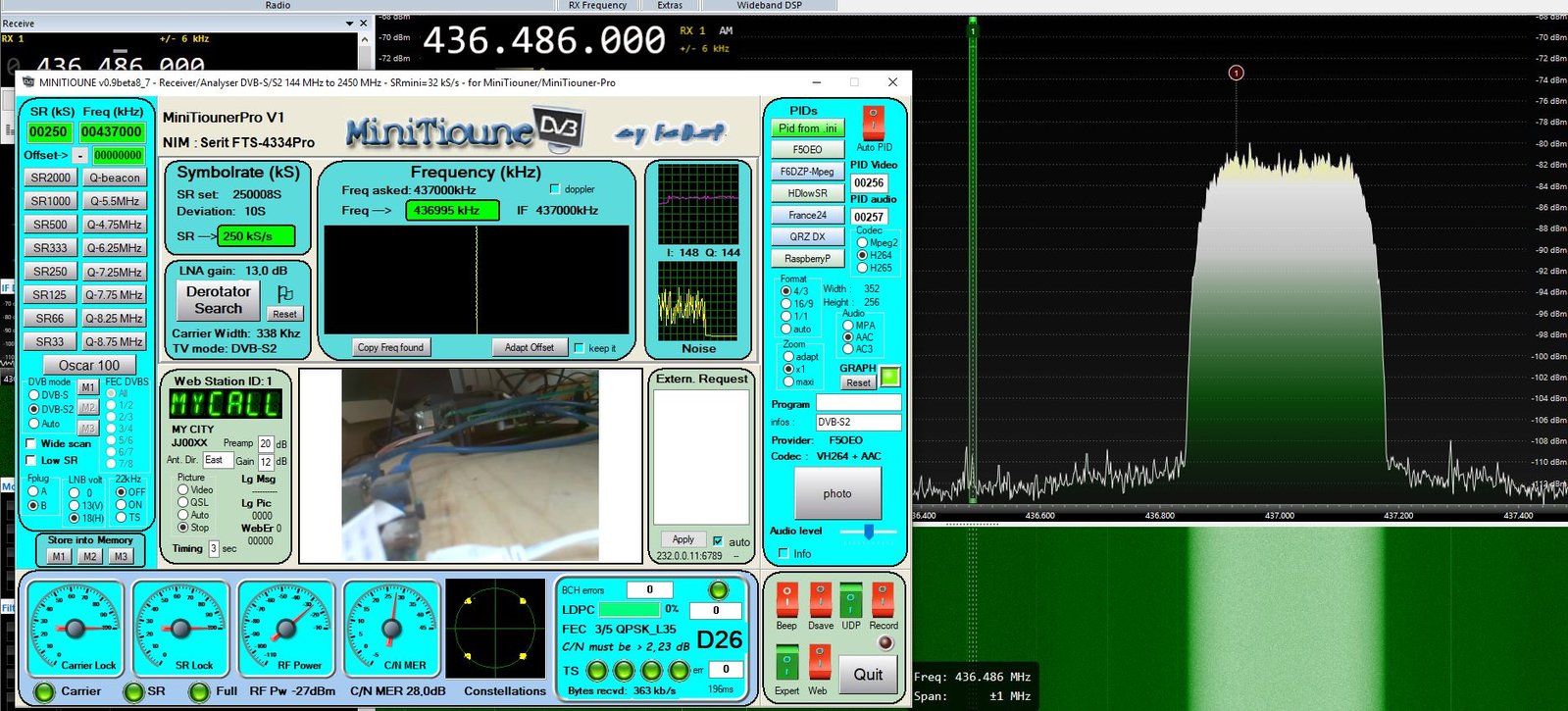Click the Constellations display
Image resolution: width=1568 pixels, height=711 pixels.
click(x=495, y=628)
